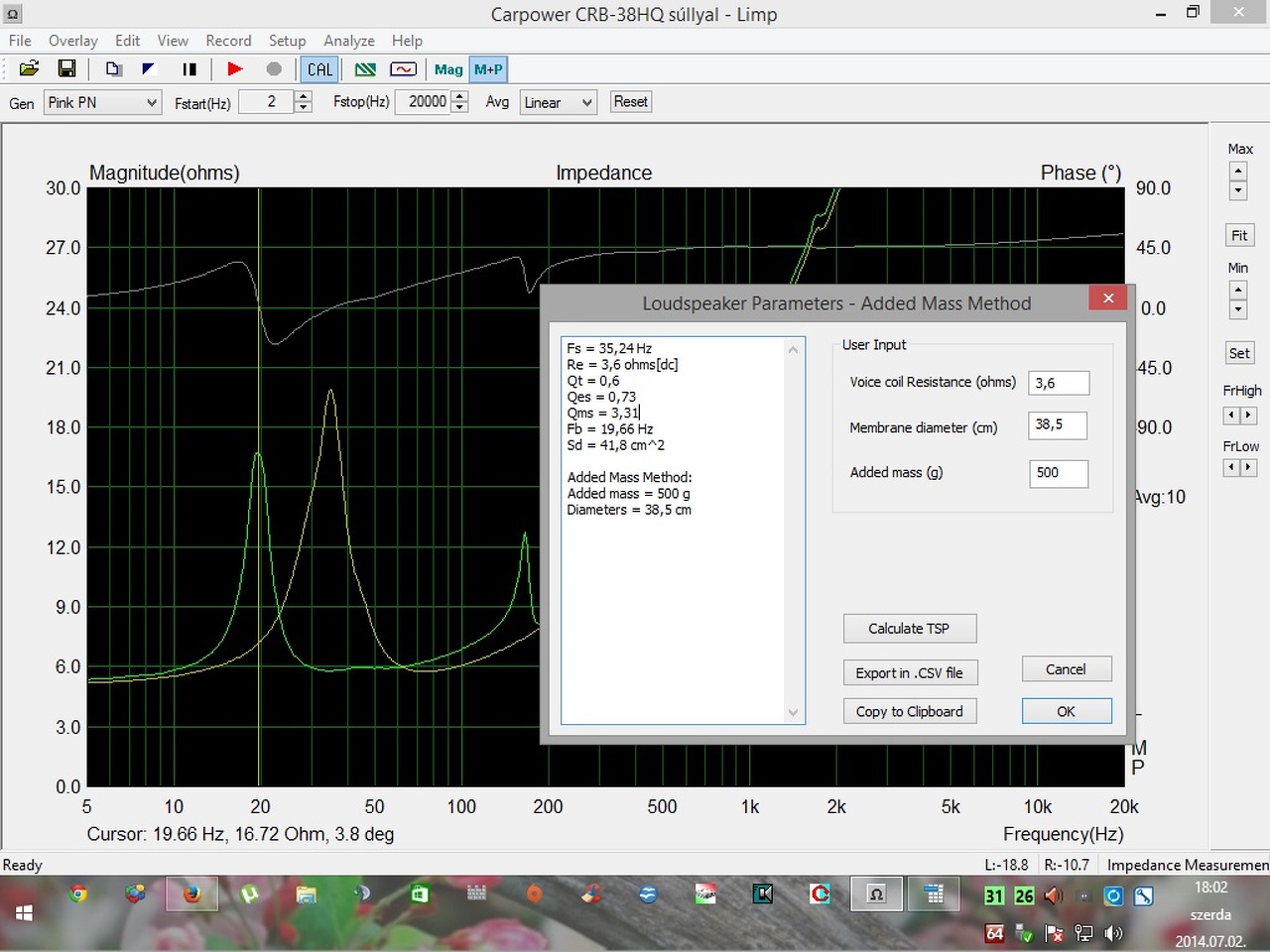Click the FrLow right arrow
This screenshot has height=952, width=1270.
pos(1248,467)
